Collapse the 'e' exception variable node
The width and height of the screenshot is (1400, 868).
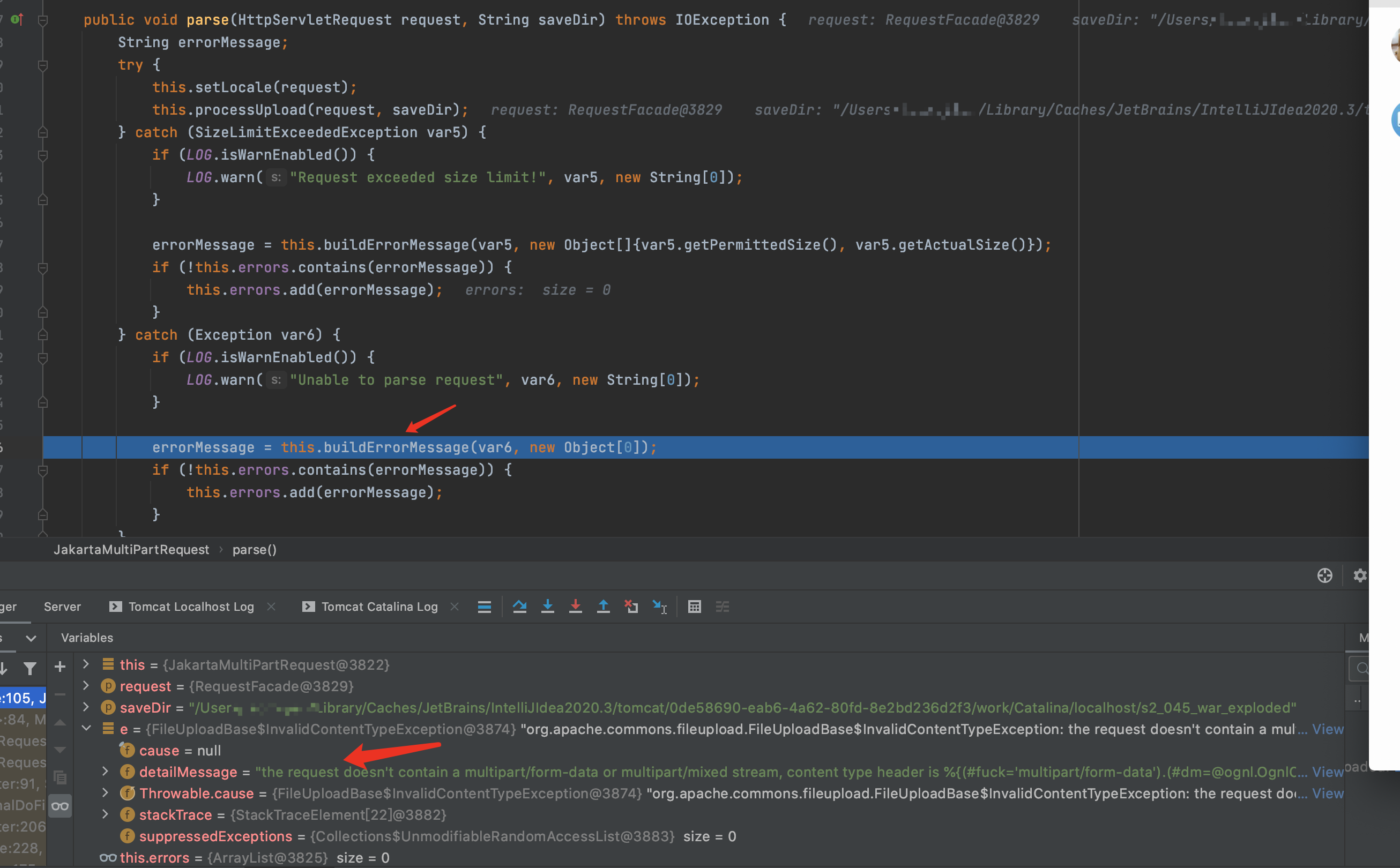86,729
